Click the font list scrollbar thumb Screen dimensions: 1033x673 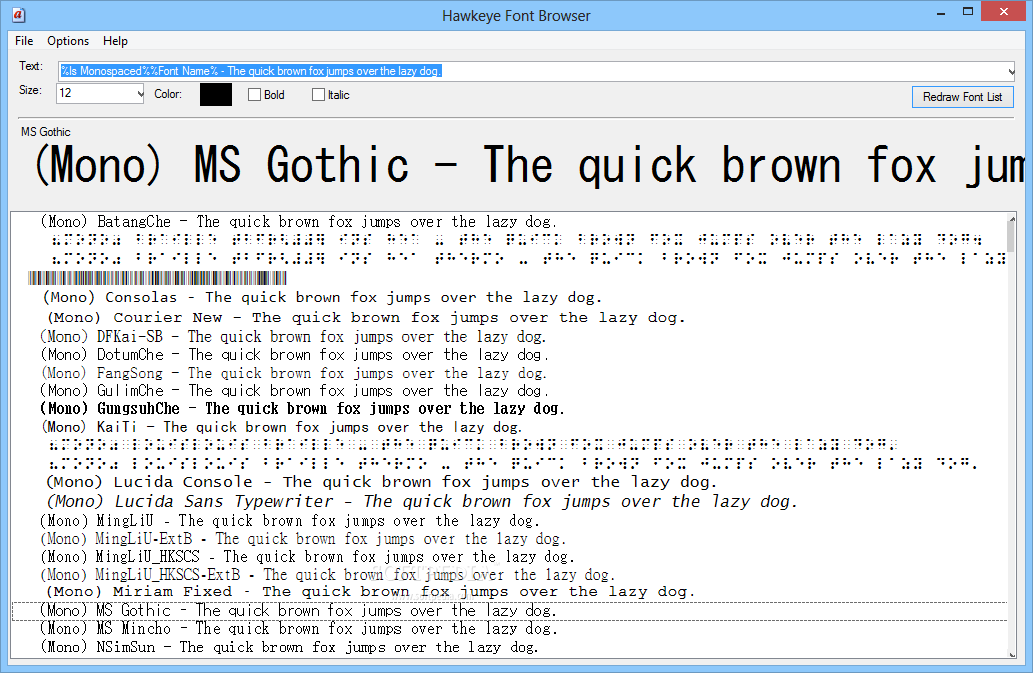(1012, 238)
